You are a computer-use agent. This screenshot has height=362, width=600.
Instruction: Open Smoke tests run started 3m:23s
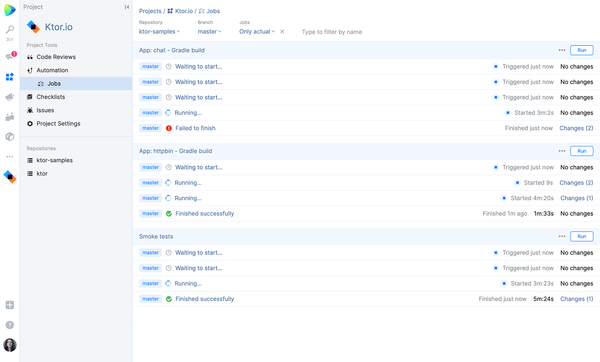click(x=188, y=284)
